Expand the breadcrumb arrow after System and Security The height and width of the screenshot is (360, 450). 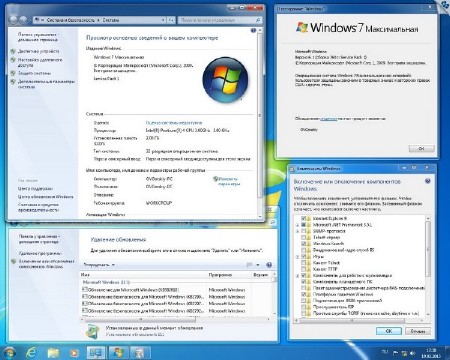[98, 20]
